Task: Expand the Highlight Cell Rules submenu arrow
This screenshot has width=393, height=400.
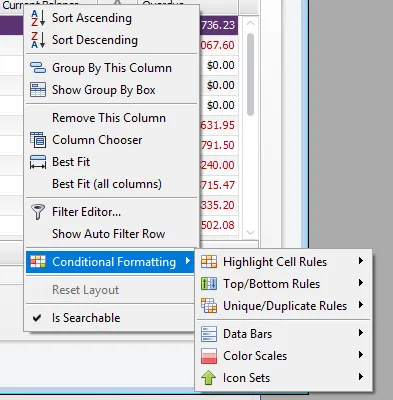Action: pos(361,261)
